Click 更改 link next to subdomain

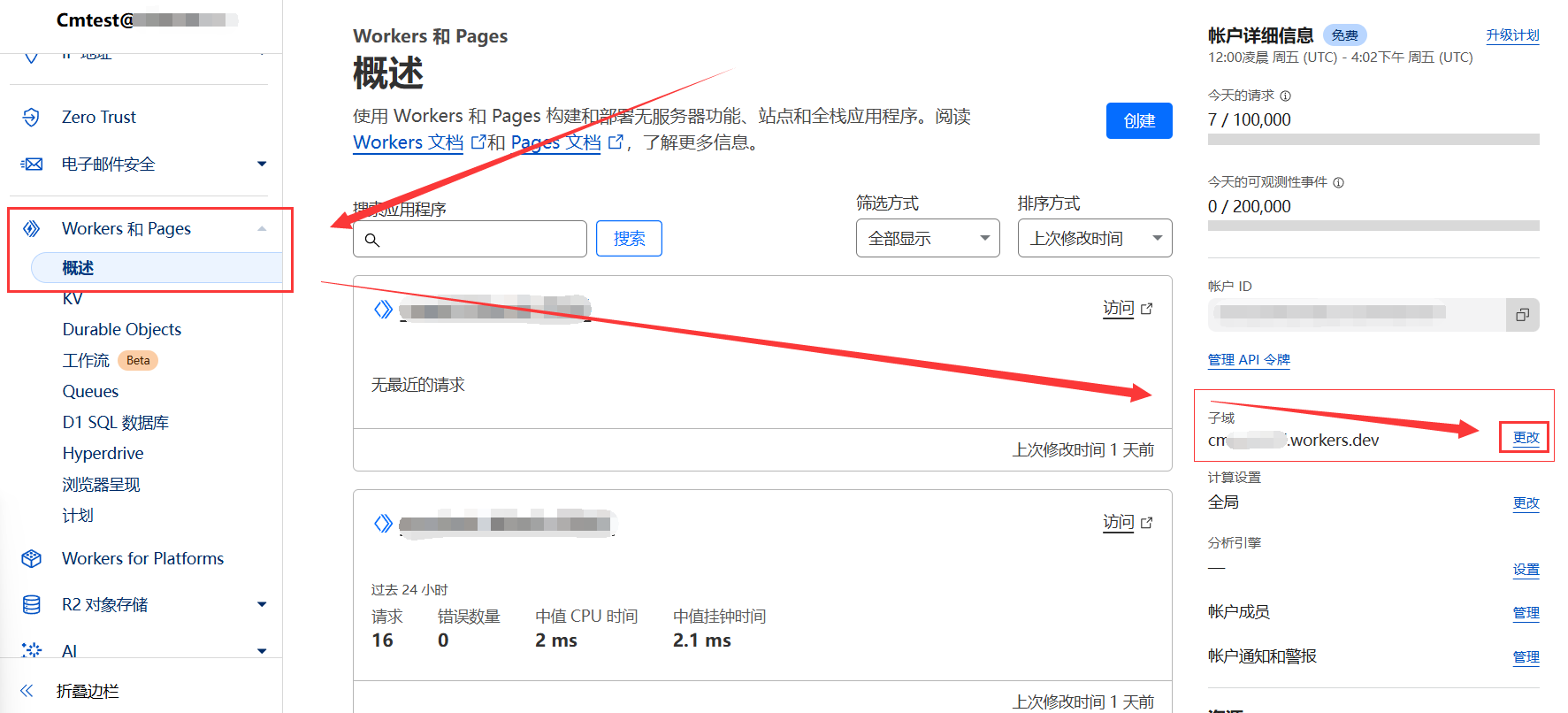coord(1525,438)
